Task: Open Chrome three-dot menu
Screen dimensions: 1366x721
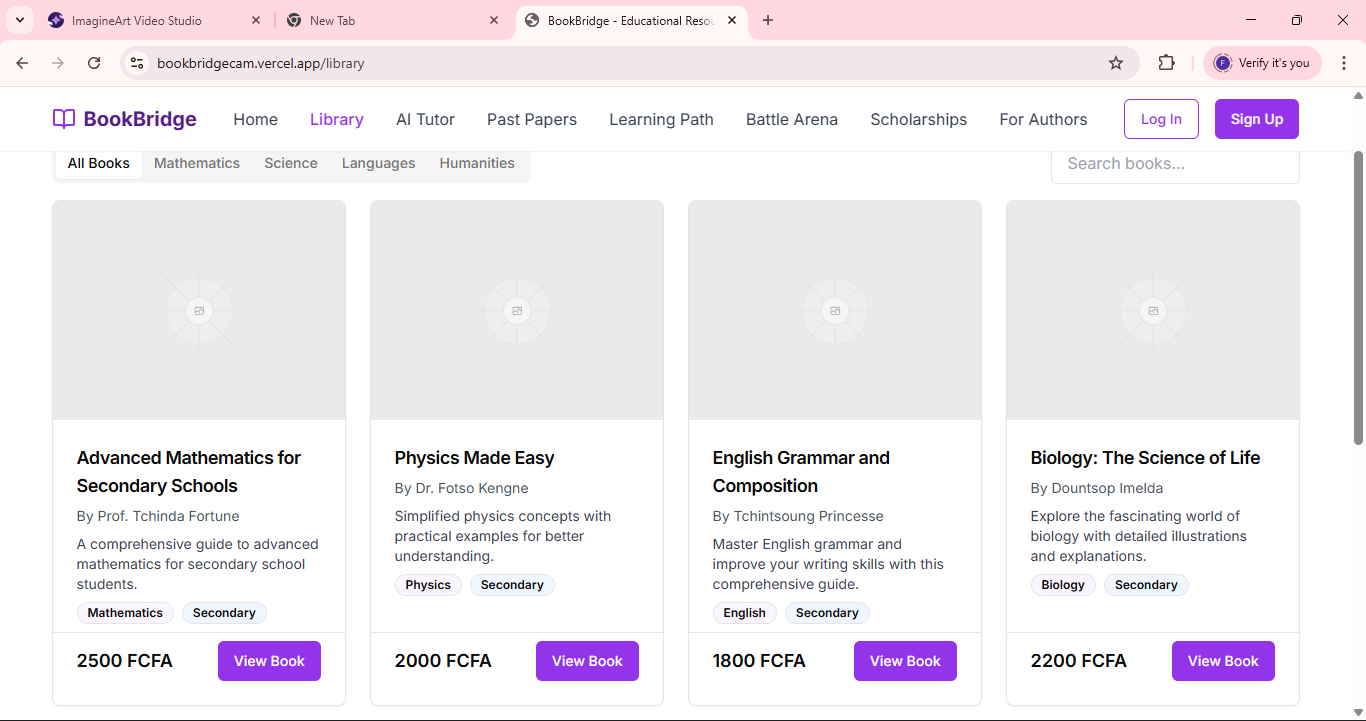Action: tap(1344, 63)
